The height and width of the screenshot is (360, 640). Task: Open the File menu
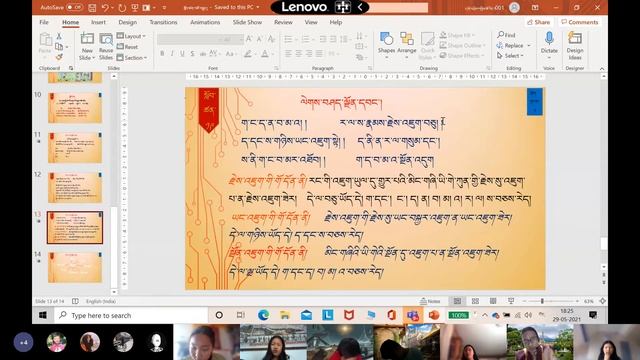pyautogui.click(x=44, y=22)
